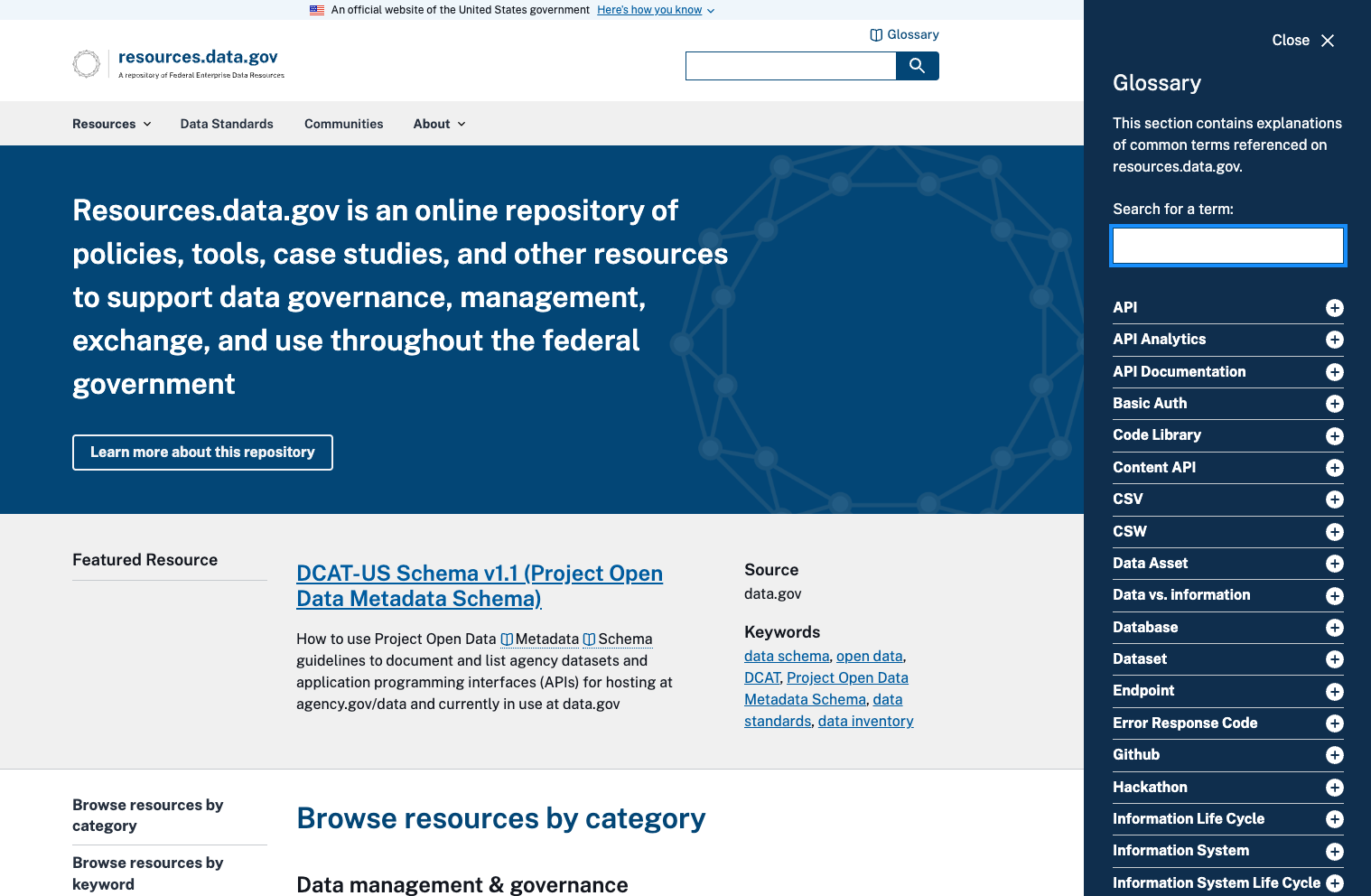Close the Glossary panel with X

[x=1328, y=41]
